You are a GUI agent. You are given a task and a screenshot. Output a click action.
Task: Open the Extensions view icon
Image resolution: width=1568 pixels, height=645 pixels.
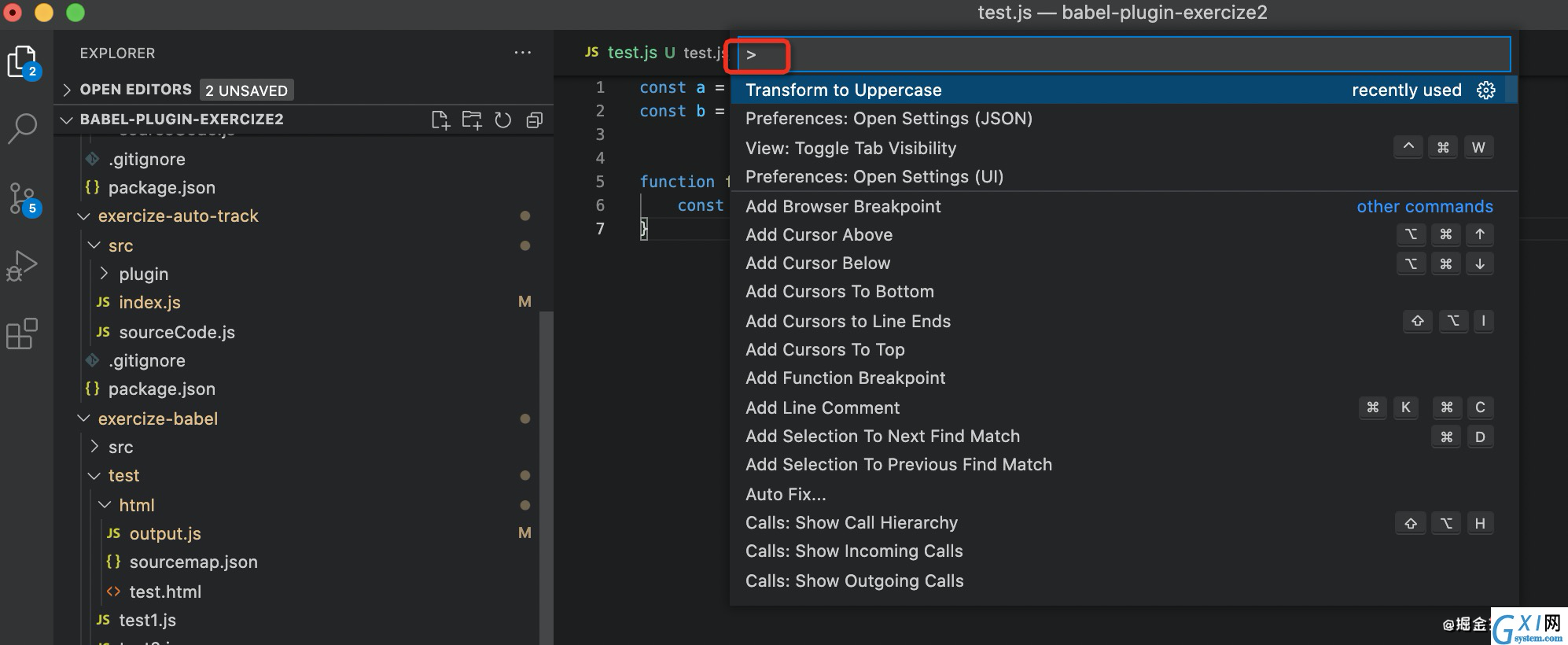coord(22,334)
